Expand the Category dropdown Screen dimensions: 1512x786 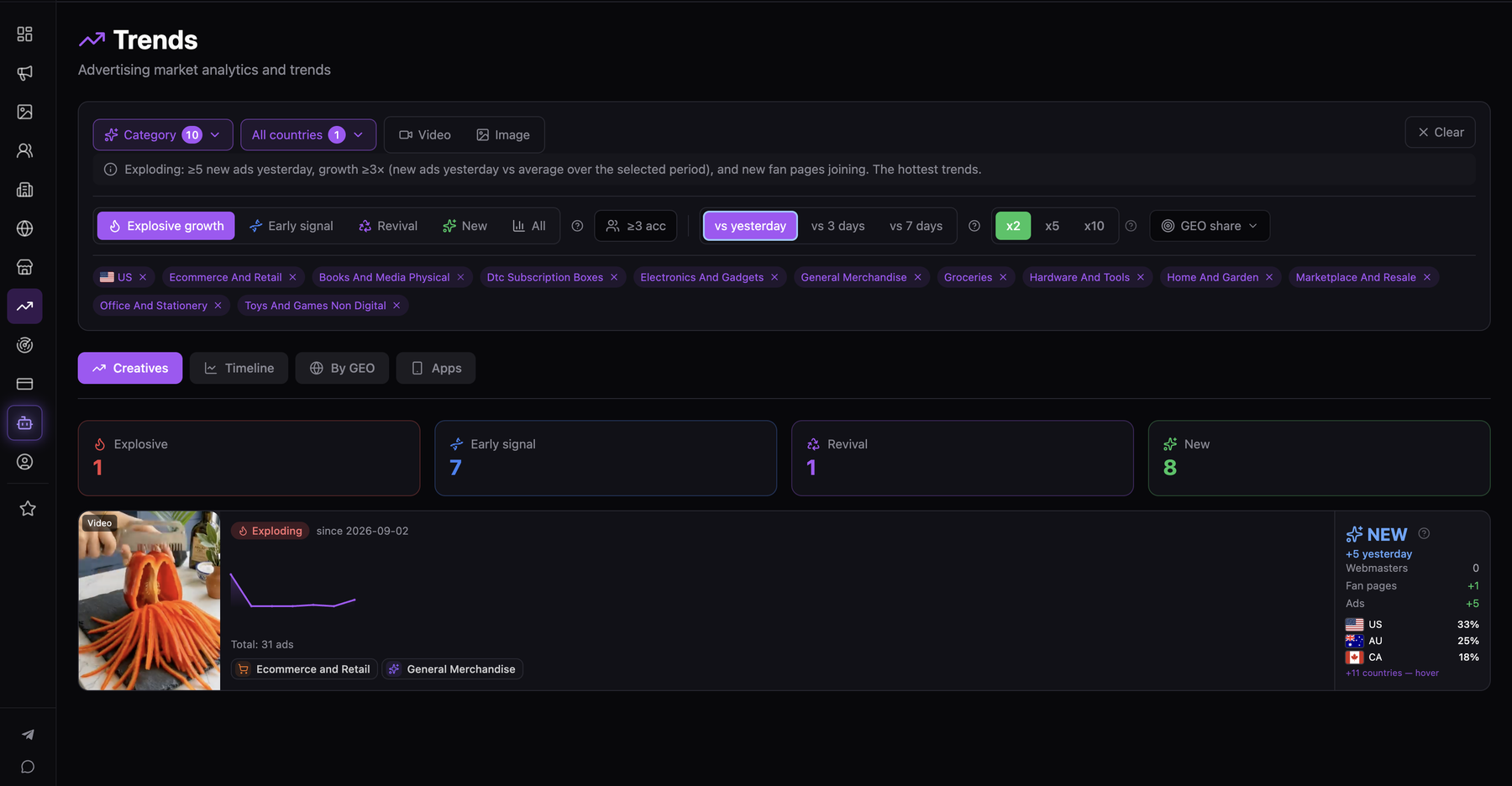coord(163,134)
